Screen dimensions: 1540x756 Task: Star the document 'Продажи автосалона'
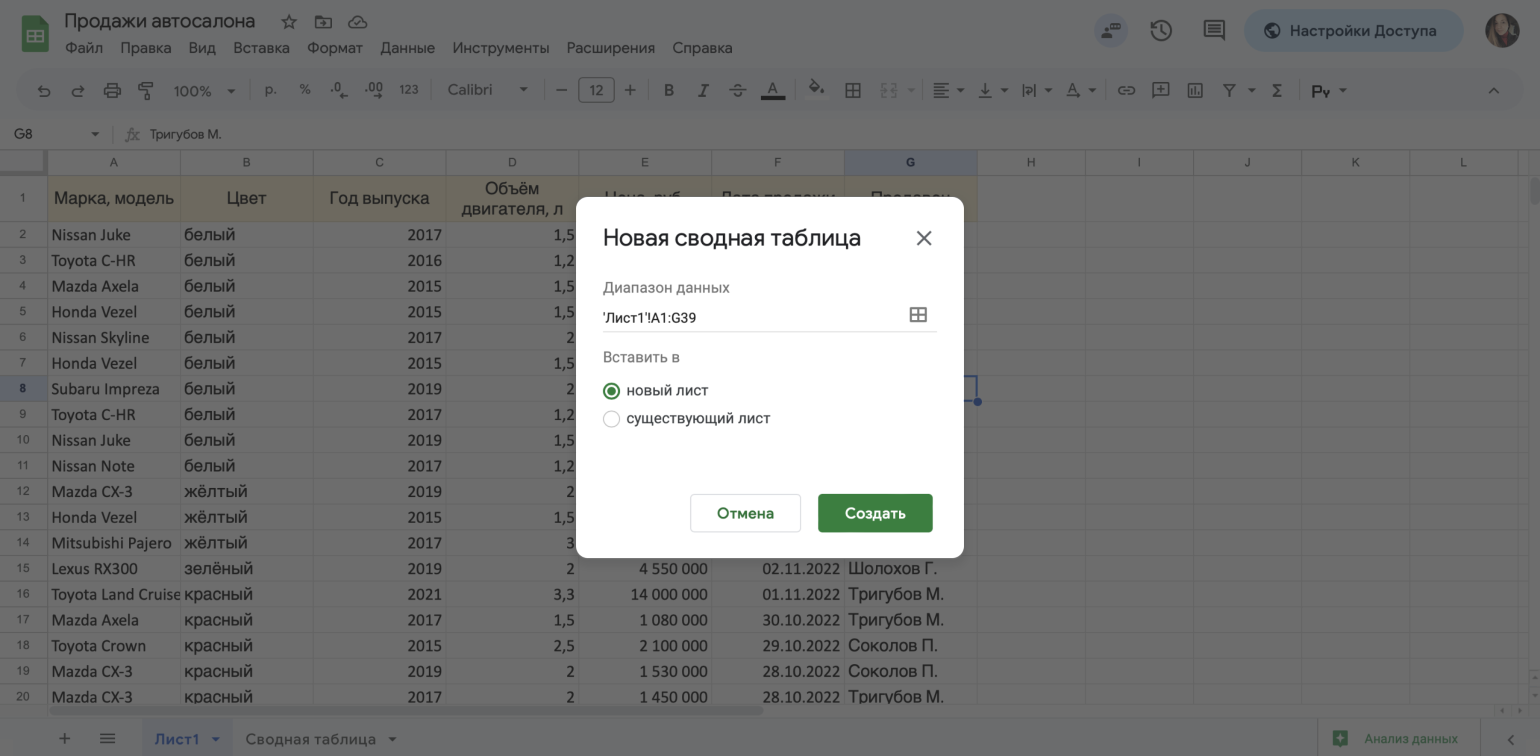(289, 22)
